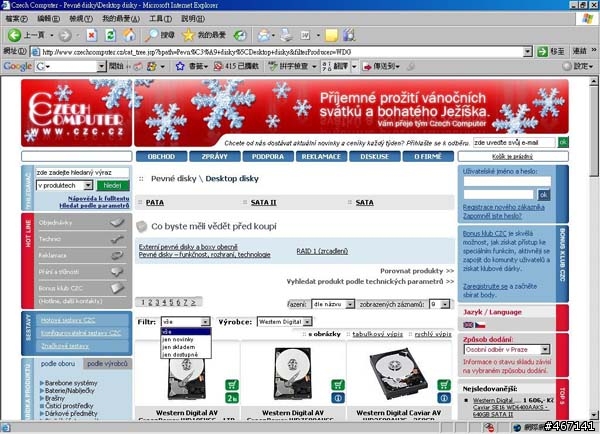
Task: Open address bar dropdown arrow
Action: 527,52
